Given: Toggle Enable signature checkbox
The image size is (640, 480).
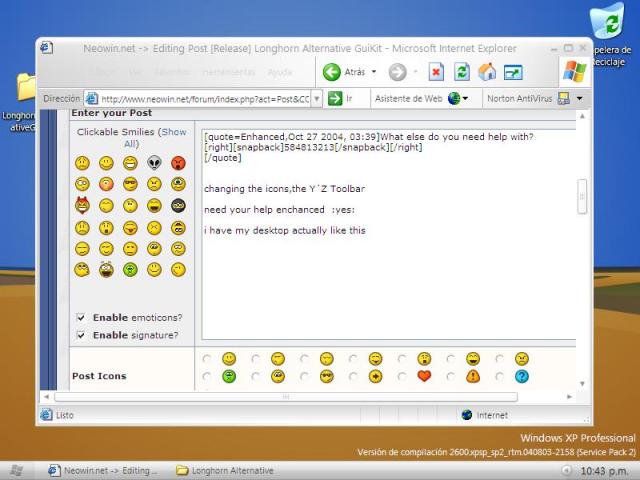Looking at the screenshot, I should [81, 335].
